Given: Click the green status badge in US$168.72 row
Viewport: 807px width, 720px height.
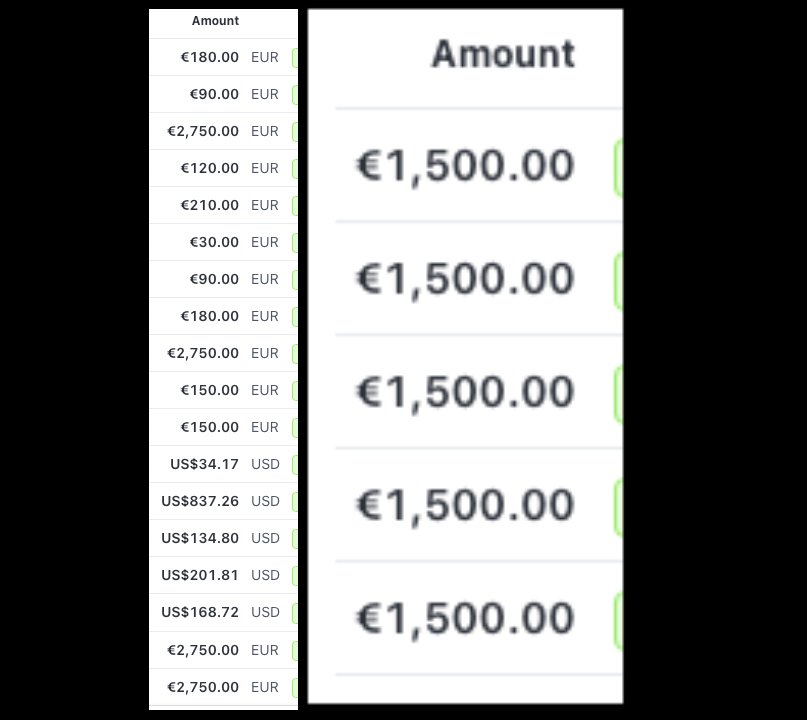Looking at the screenshot, I should pyautogui.click(x=295, y=613).
